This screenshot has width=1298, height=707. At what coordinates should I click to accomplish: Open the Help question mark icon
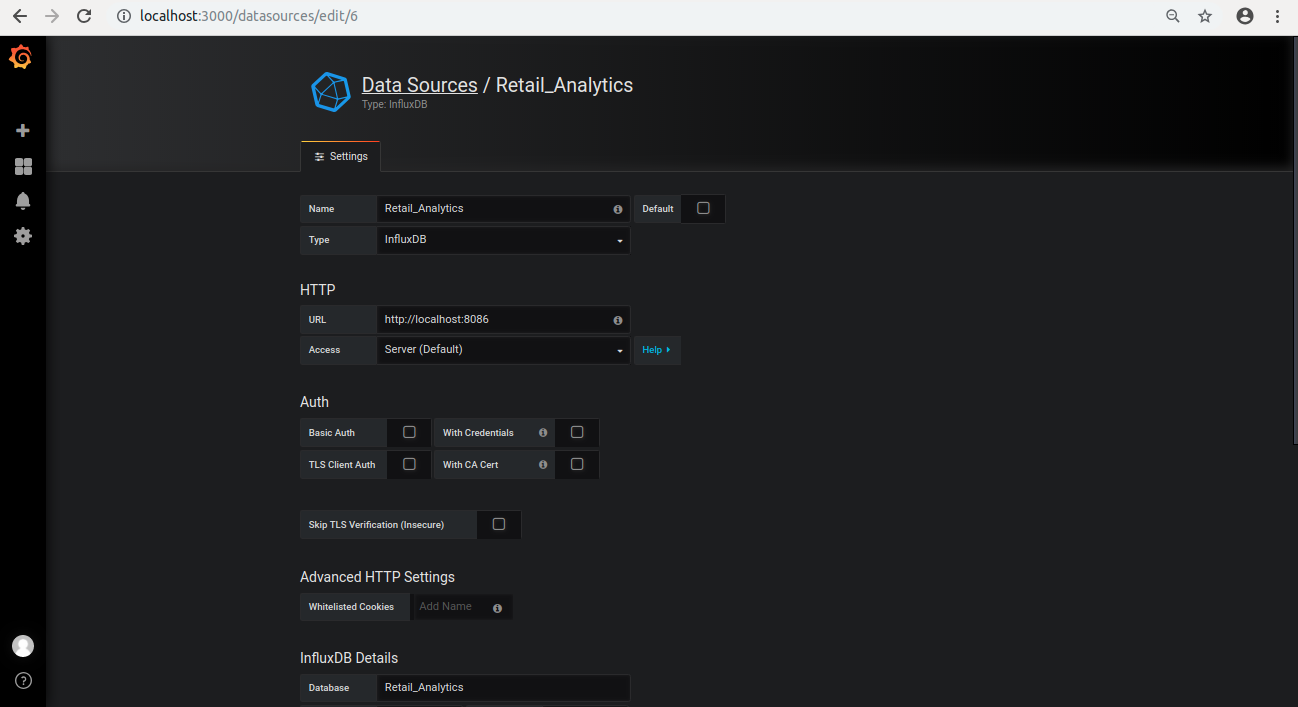(23, 680)
